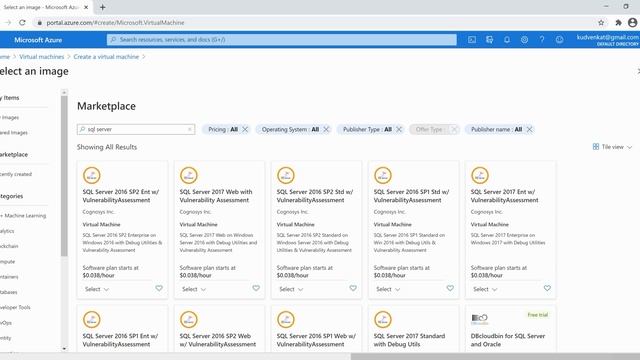Expand Select for SQL Server 2016 SP1 Std
Screen dimensions: 640x360
pos(388,289)
